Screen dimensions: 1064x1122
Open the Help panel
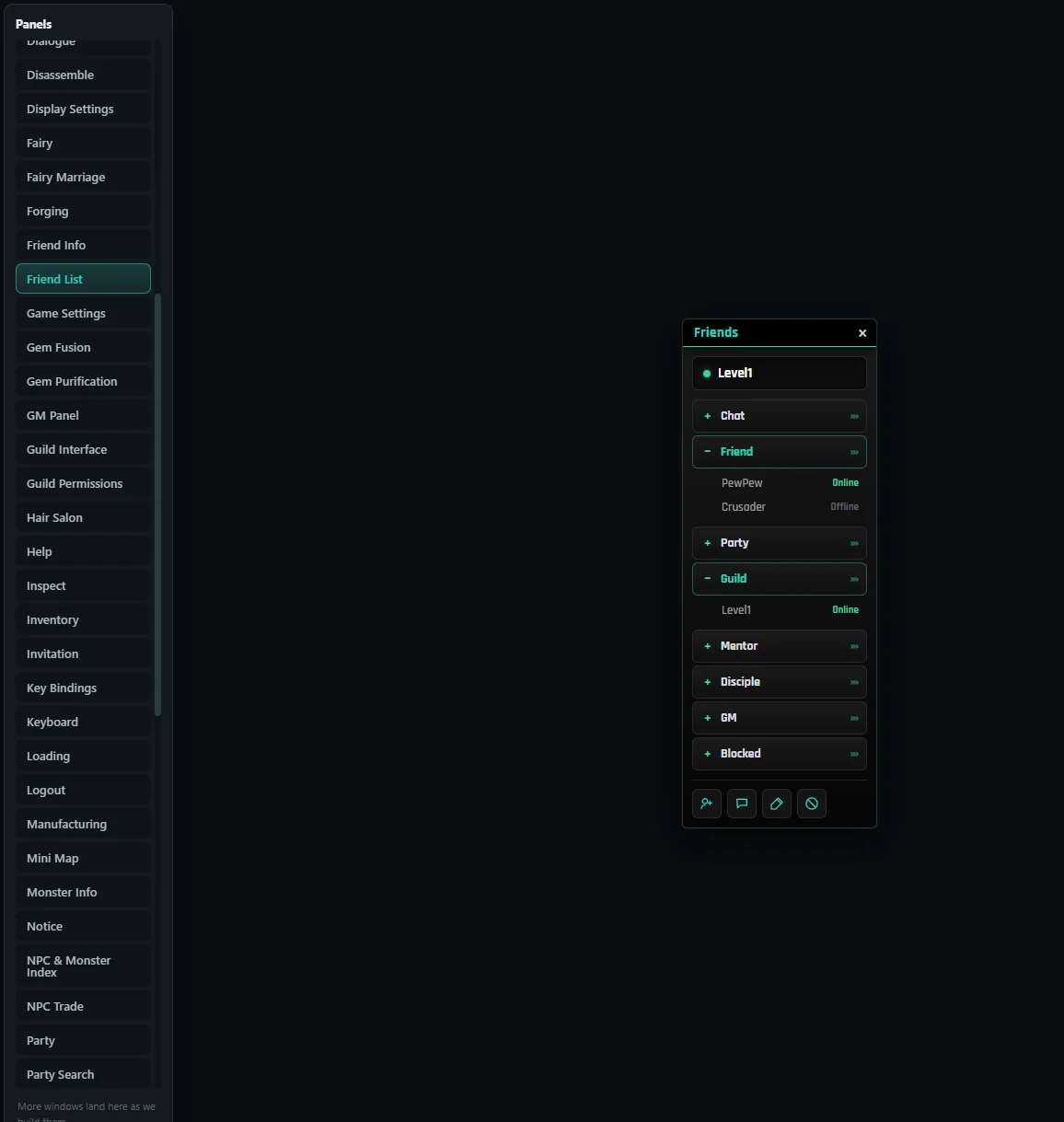(x=83, y=551)
